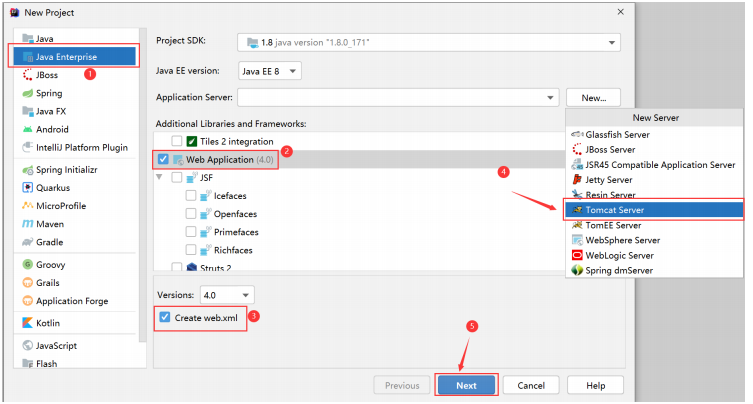Click the New... server button
The image size is (753, 404).
(594, 98)
